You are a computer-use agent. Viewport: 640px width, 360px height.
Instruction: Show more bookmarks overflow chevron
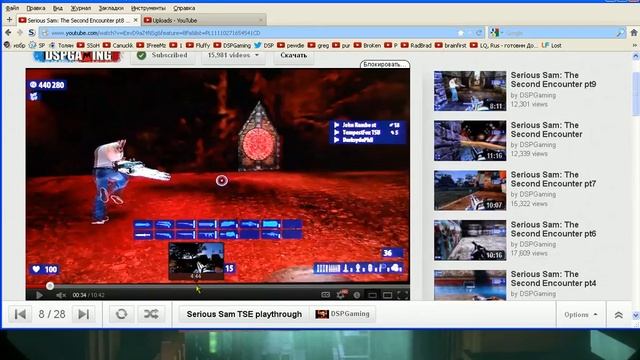point(635,45)
